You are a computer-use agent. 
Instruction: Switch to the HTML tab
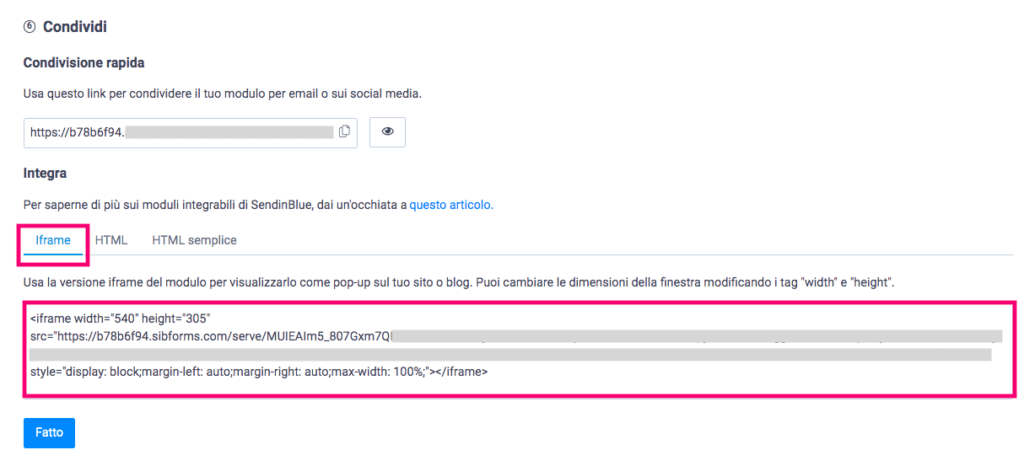(111, 240)
